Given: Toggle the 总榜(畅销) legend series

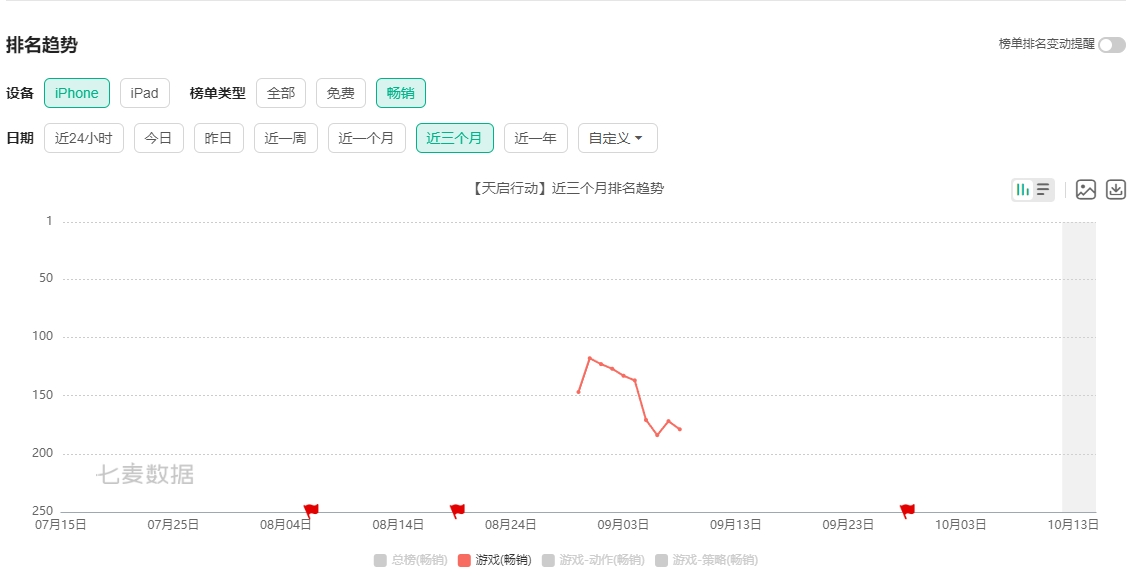Looking at the screenshot, I should (x=410, y=560).
